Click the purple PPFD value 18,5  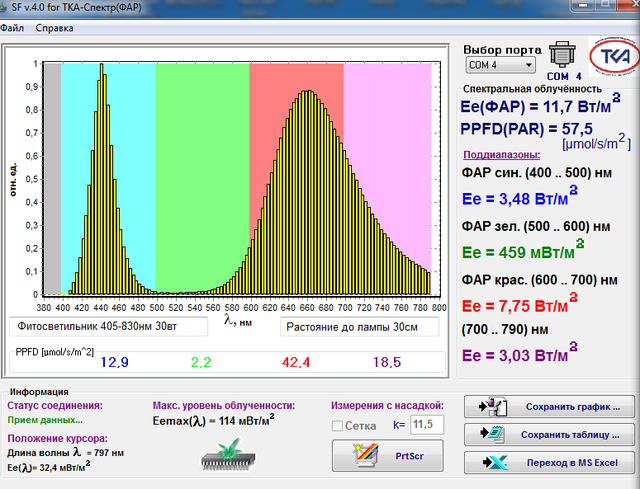tap(387, 362)
